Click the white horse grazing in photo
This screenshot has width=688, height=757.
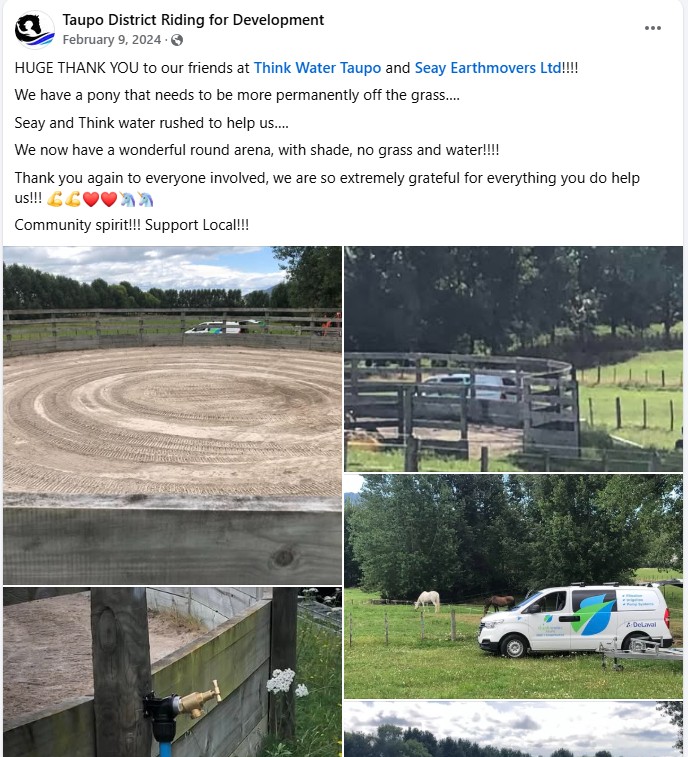[428, 601]
